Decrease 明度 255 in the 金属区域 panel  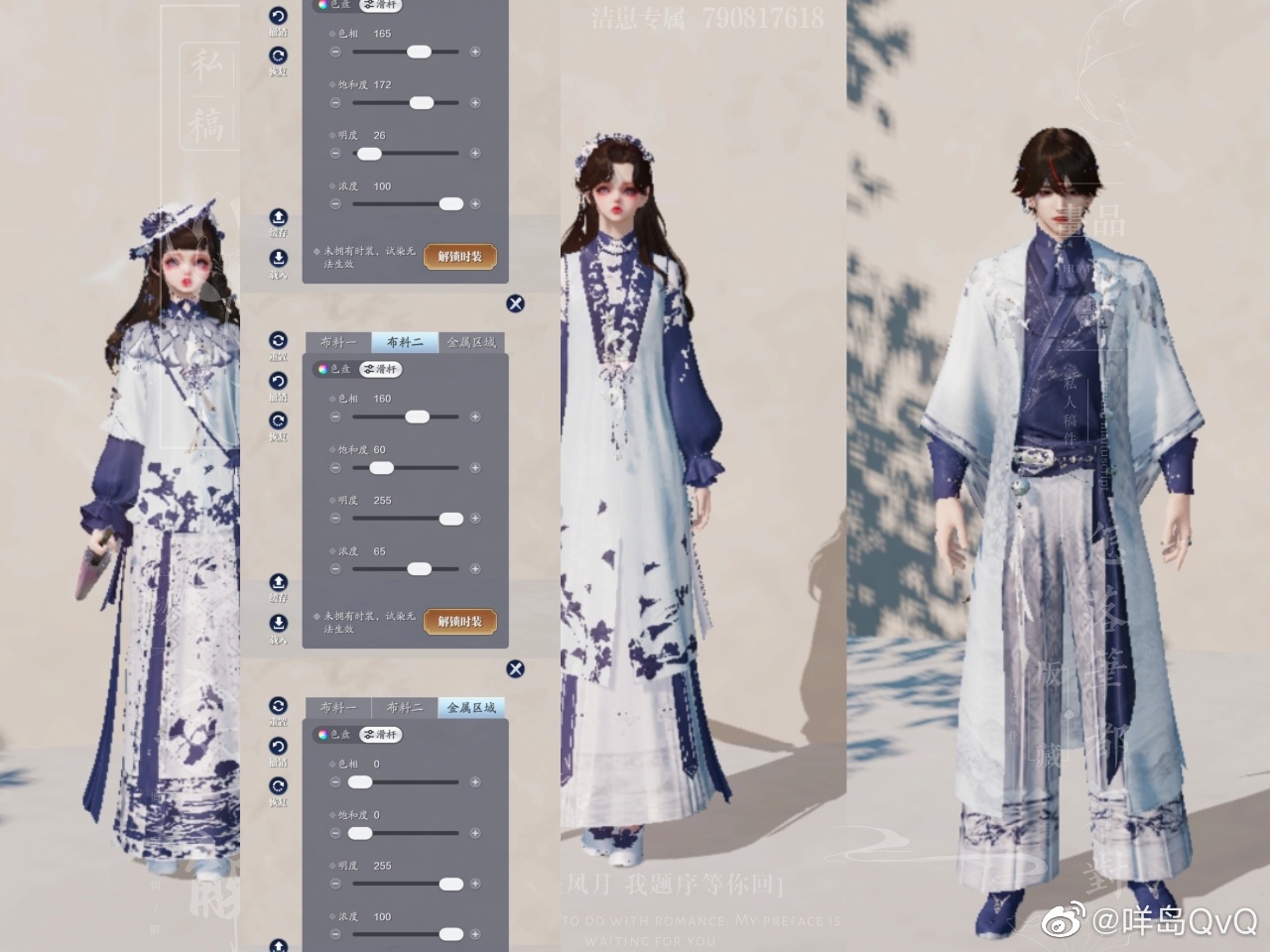pos(335,883)
